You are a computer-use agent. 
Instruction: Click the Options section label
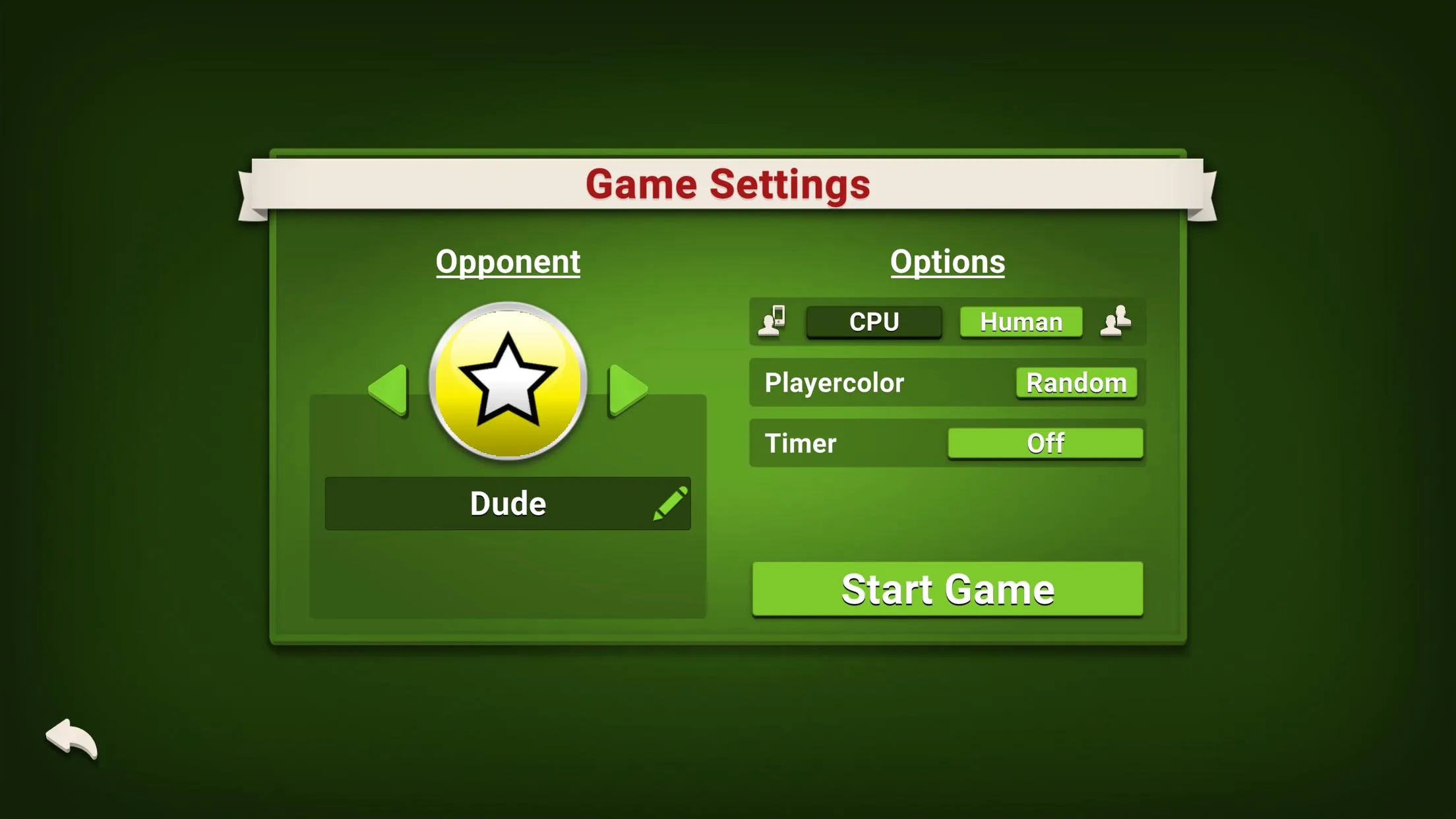point(947,261)
